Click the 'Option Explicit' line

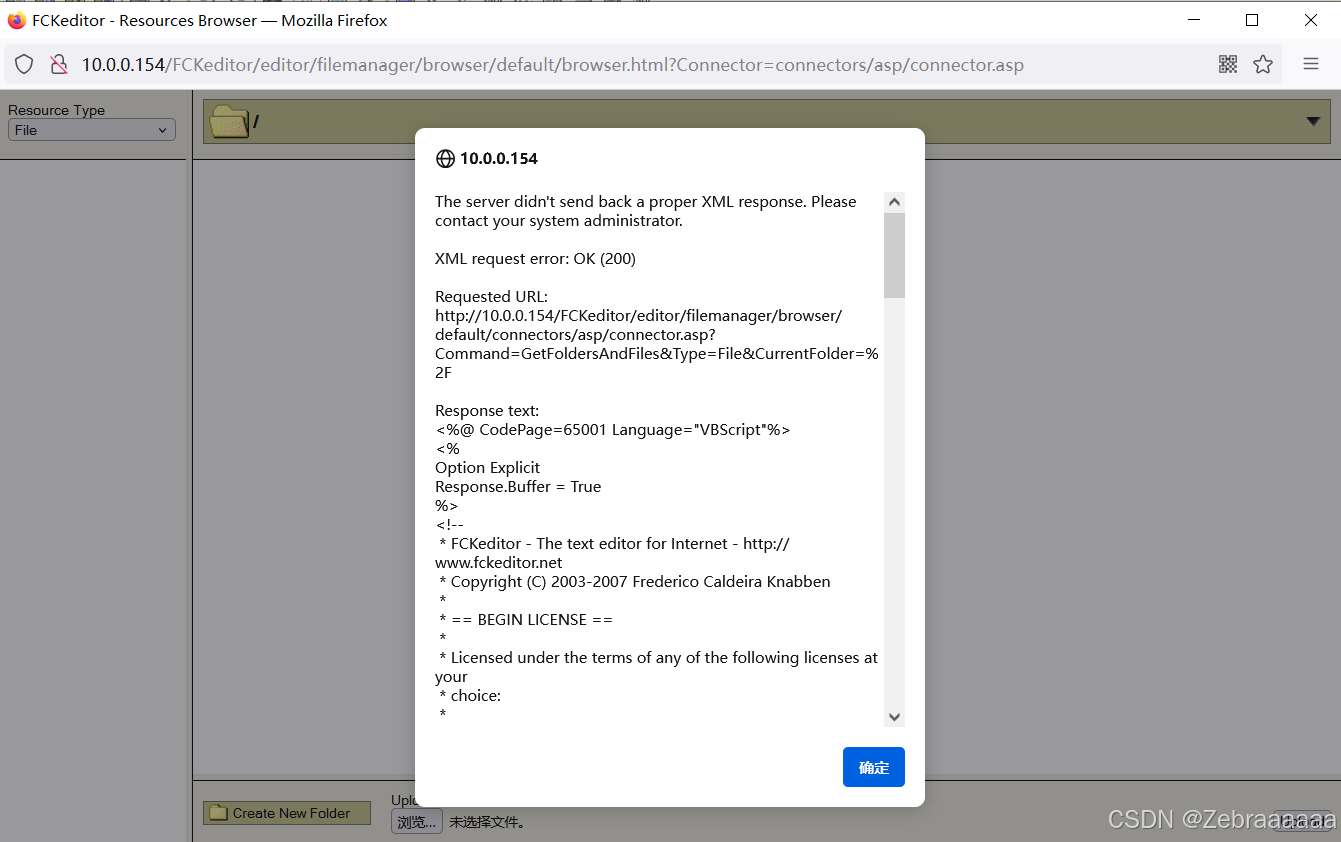point(487,468)
